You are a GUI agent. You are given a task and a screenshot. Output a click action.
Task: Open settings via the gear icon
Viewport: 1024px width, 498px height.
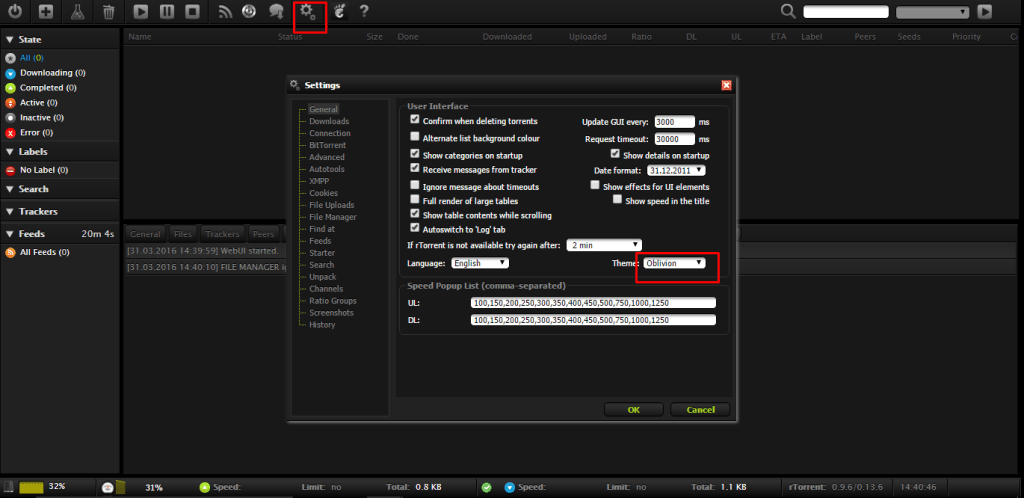pos(310,12)
